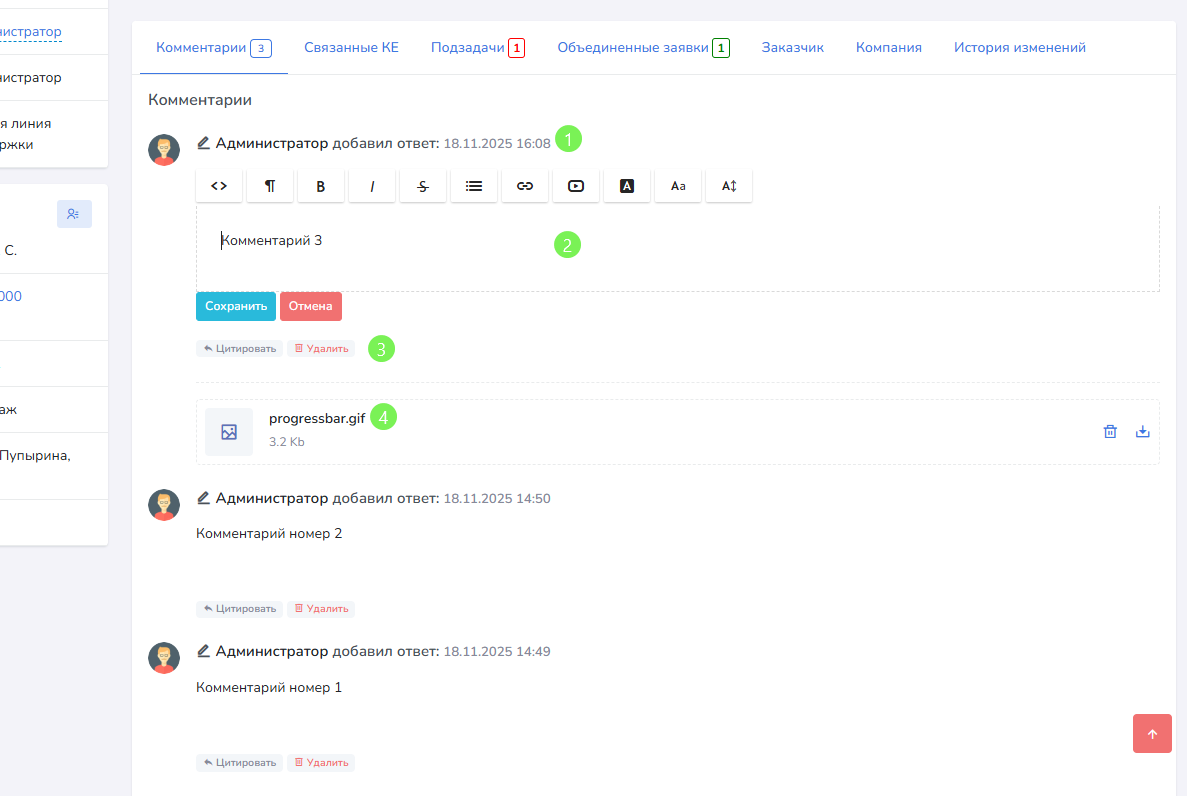This screenshot has width=1187, height=796.
Task: Delete the Комментарий номер 2 comment
Action: point(321,609)
